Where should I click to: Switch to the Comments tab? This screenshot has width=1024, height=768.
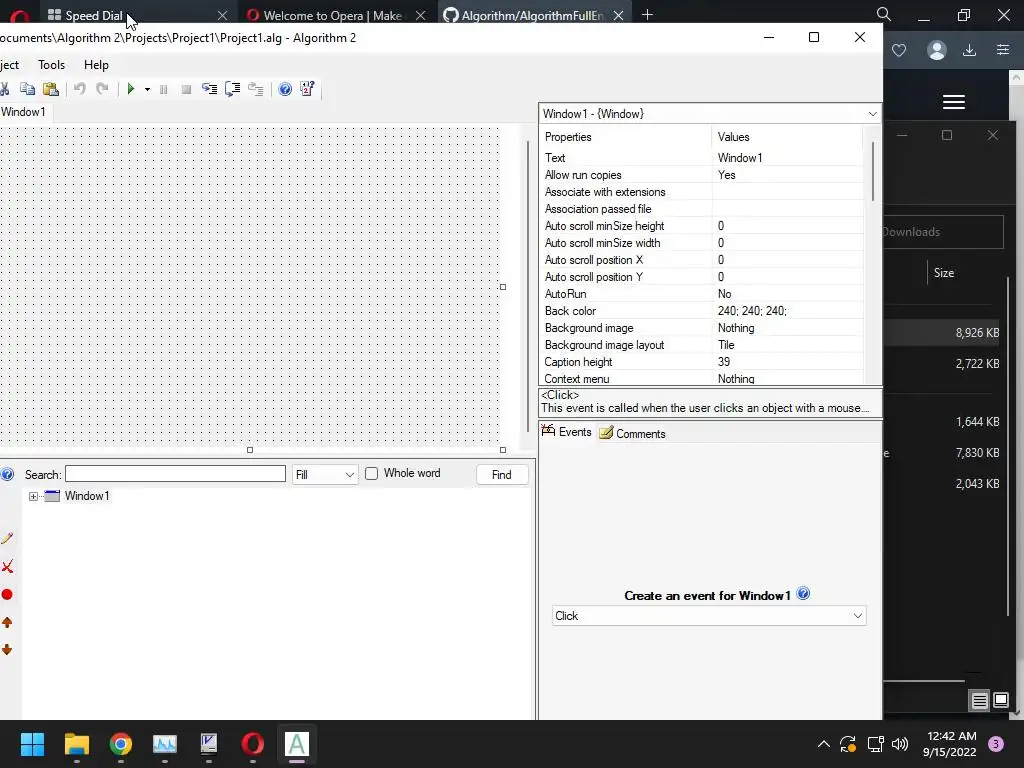click(x=632, y=434)
